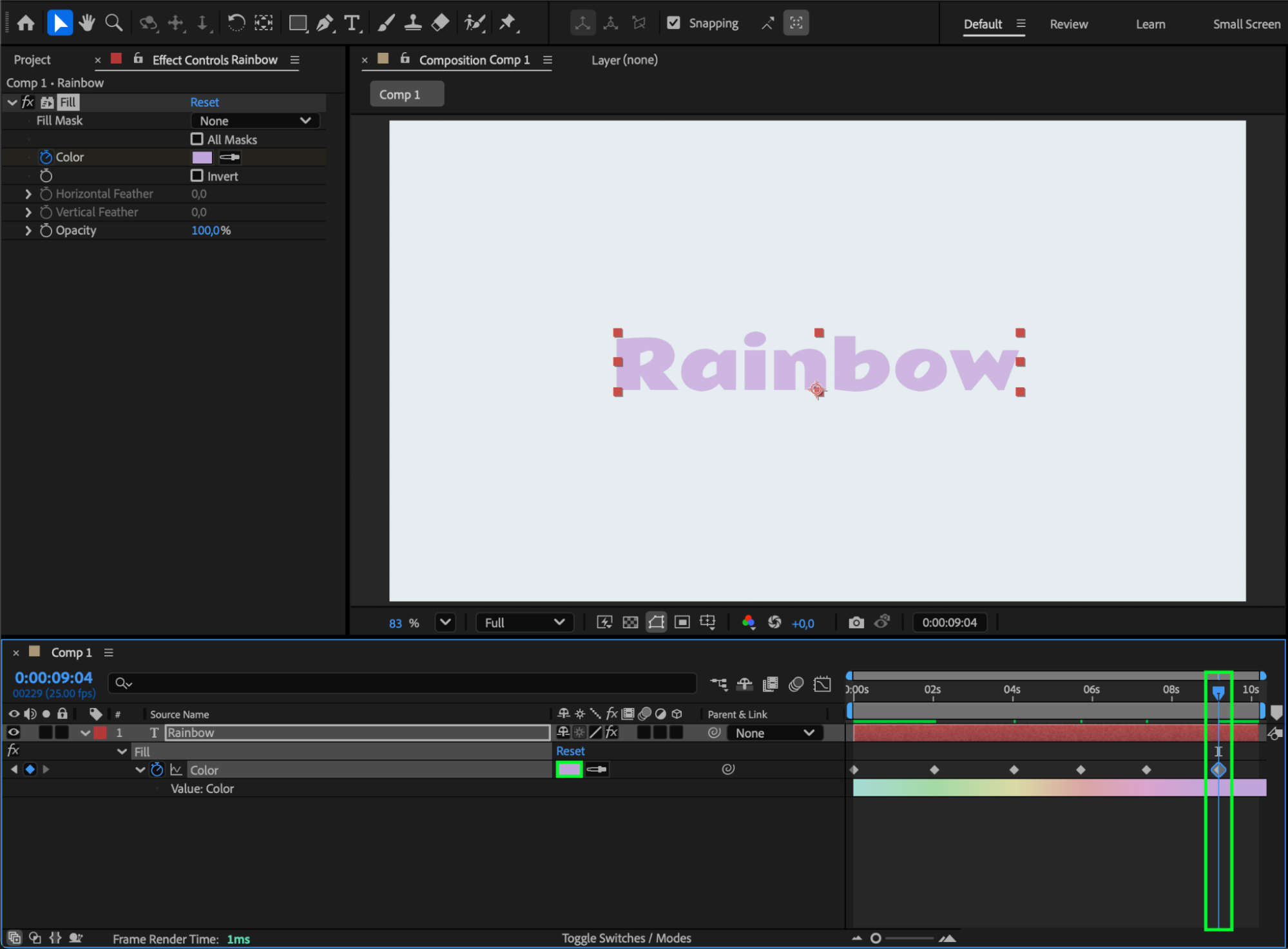Select the Rectangle shape tool

pyautogui.click(x=298, y=23)
